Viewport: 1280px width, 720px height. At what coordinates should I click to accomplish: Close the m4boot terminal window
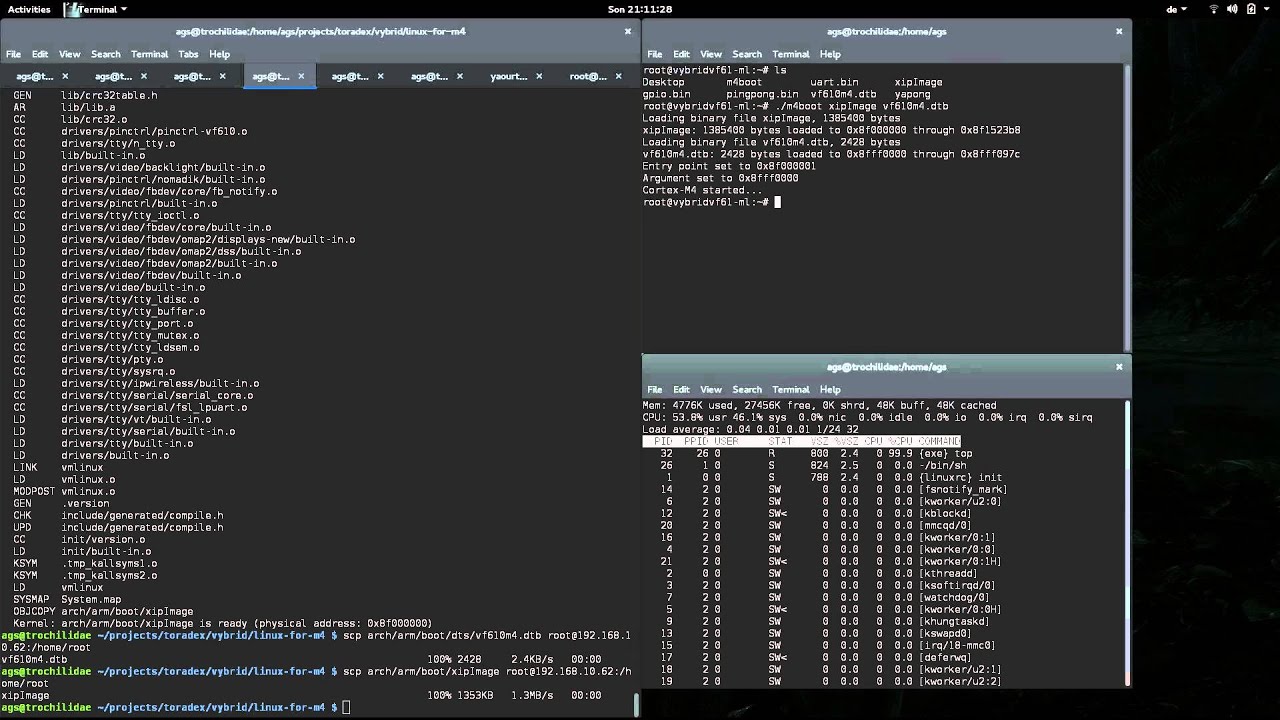[1119, 31]
